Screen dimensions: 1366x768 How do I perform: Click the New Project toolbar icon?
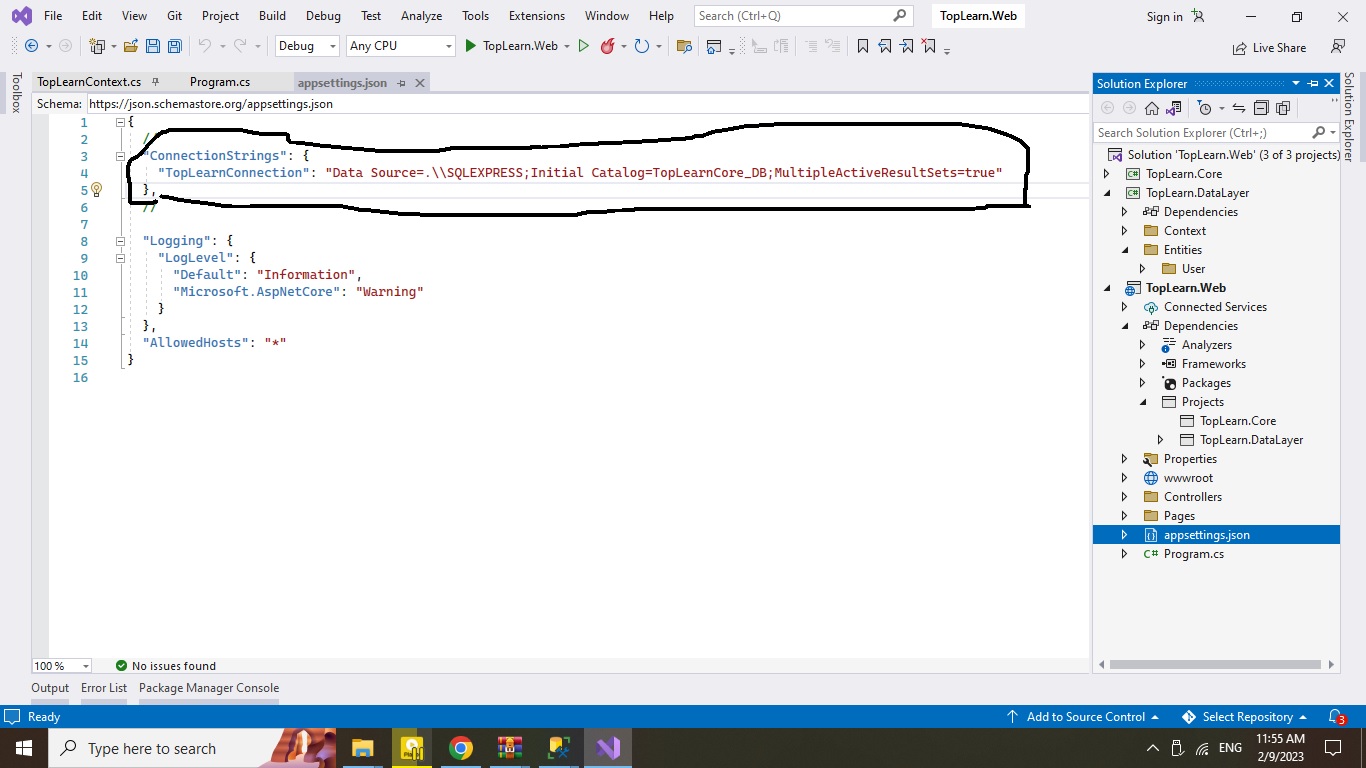[97, 46]
